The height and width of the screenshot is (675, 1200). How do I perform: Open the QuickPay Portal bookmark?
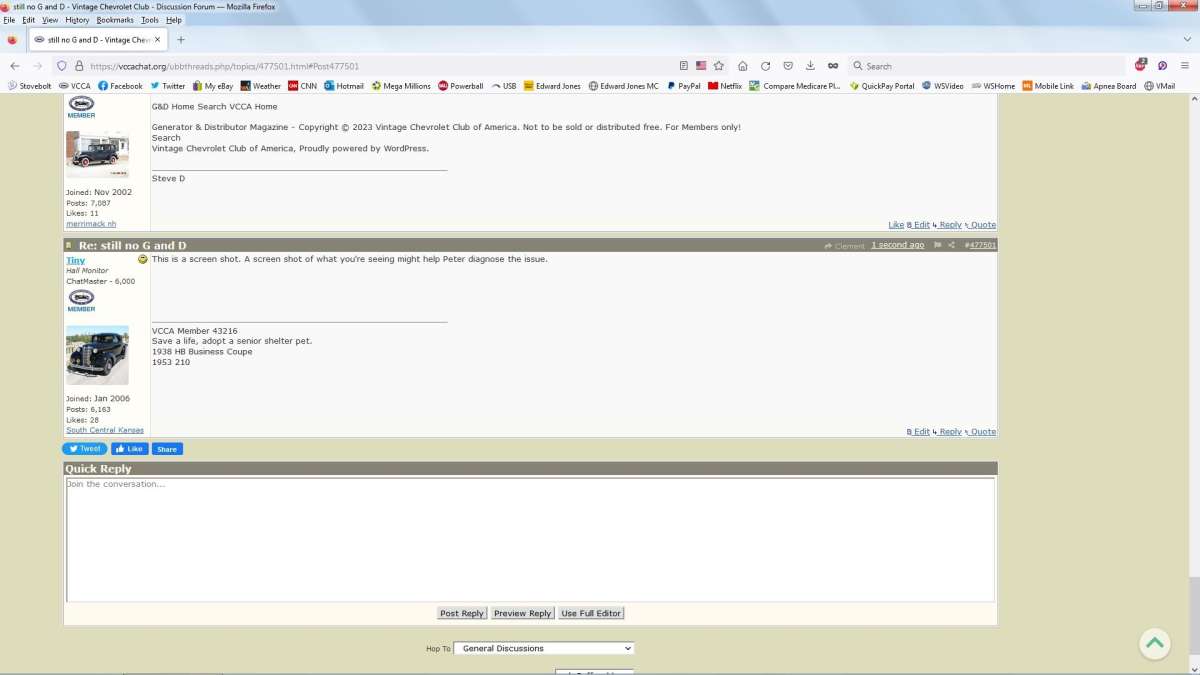point(882,86)
